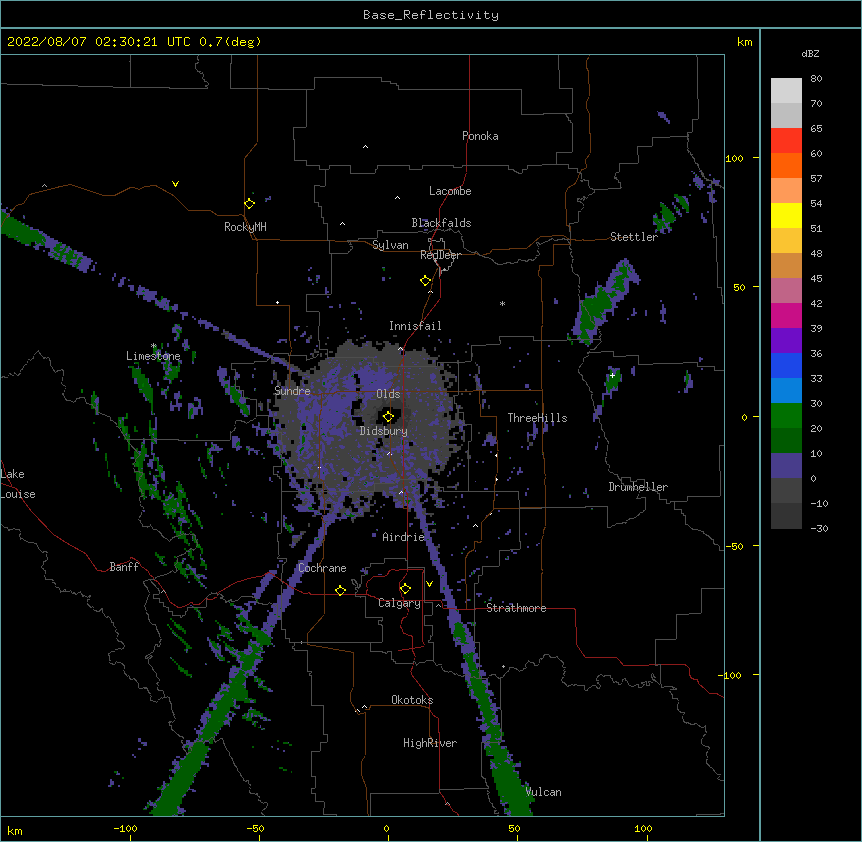Pick the light gray 80 dBZ legend swatch
The width and height of the screenshot is (862, 842).
[x=786, y=91]
